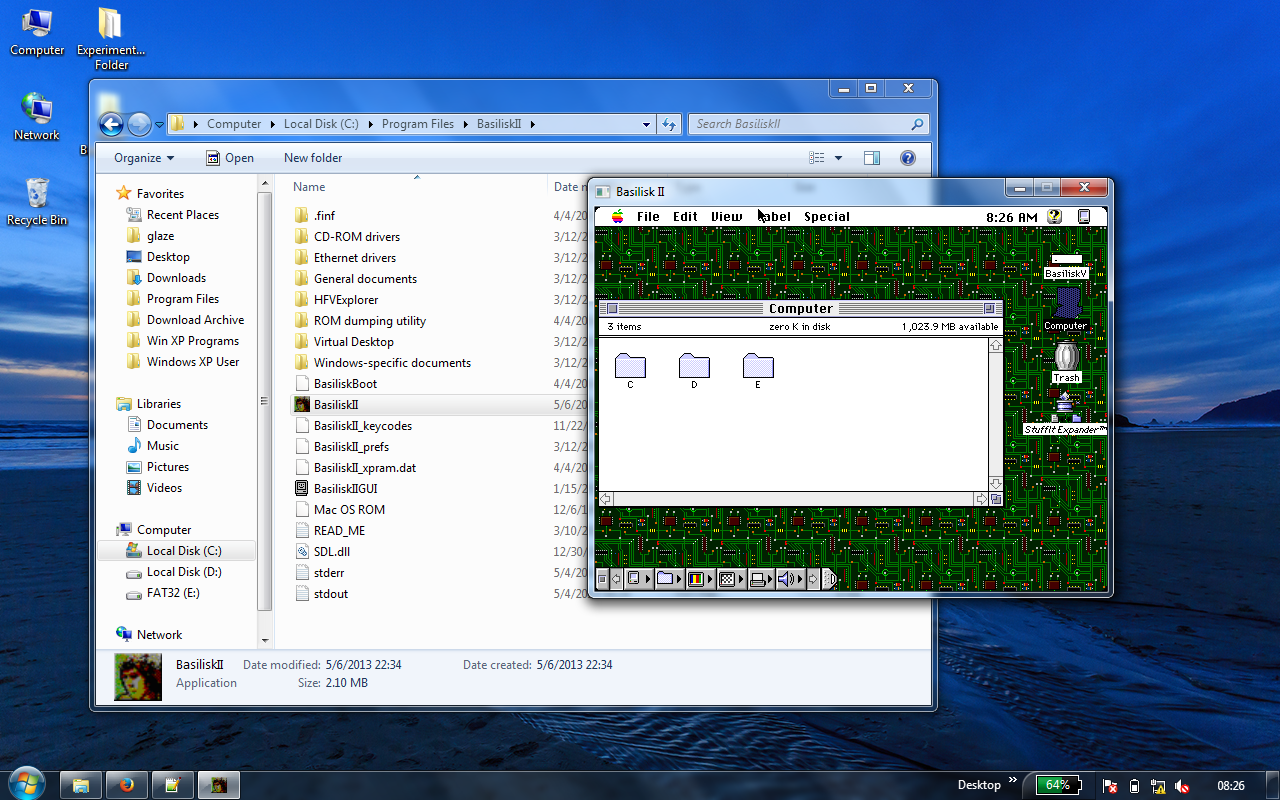
Task: Go back in the BasiliskII Explorer window
Action: pos(111,124)
